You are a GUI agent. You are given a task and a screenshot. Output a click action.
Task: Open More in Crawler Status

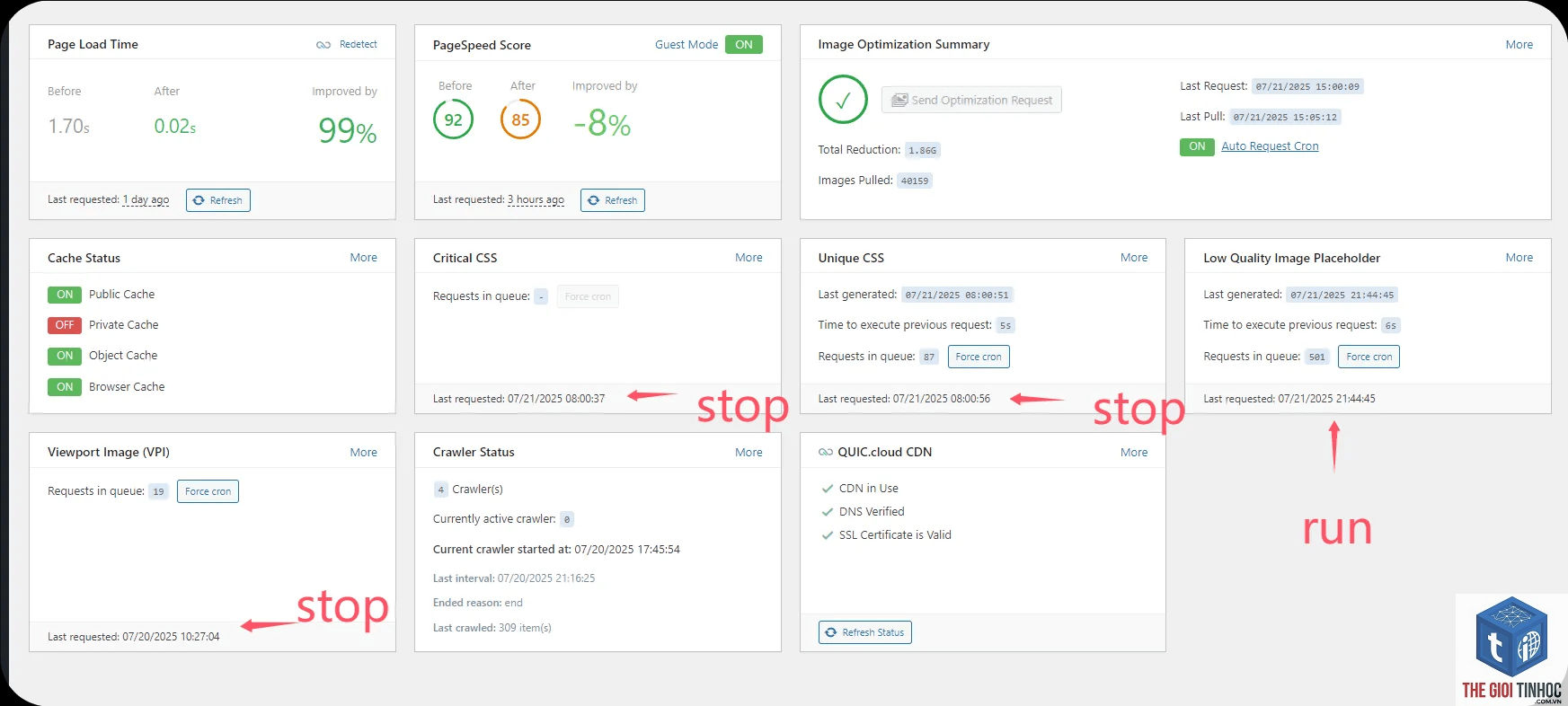tap(749, 453)
